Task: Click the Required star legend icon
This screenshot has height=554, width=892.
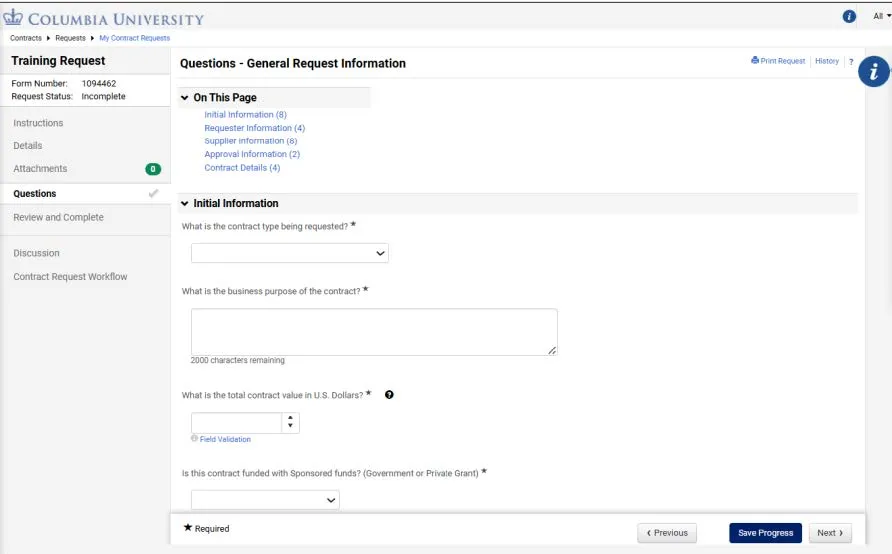Action: coord(188,527)
